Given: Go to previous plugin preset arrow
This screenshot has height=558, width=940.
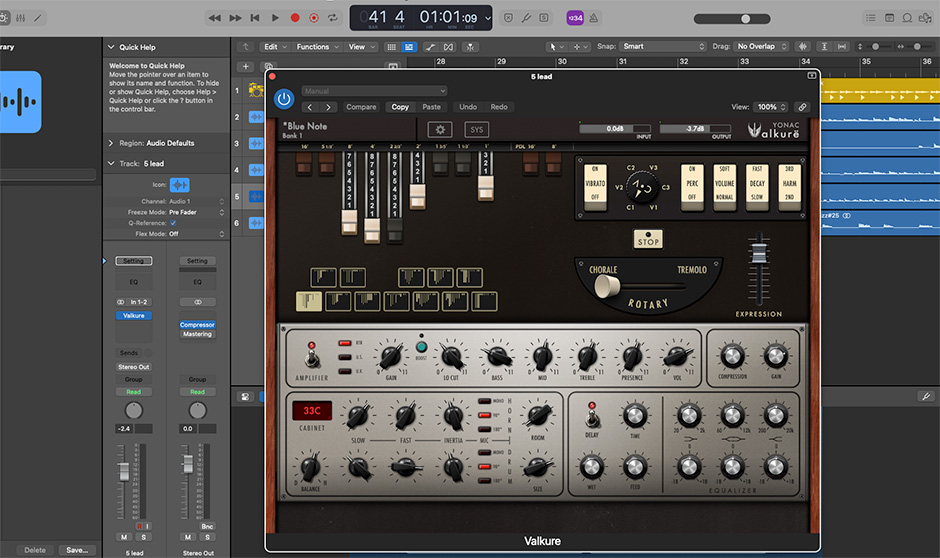Looking at the screenshot, I should 310,107.
